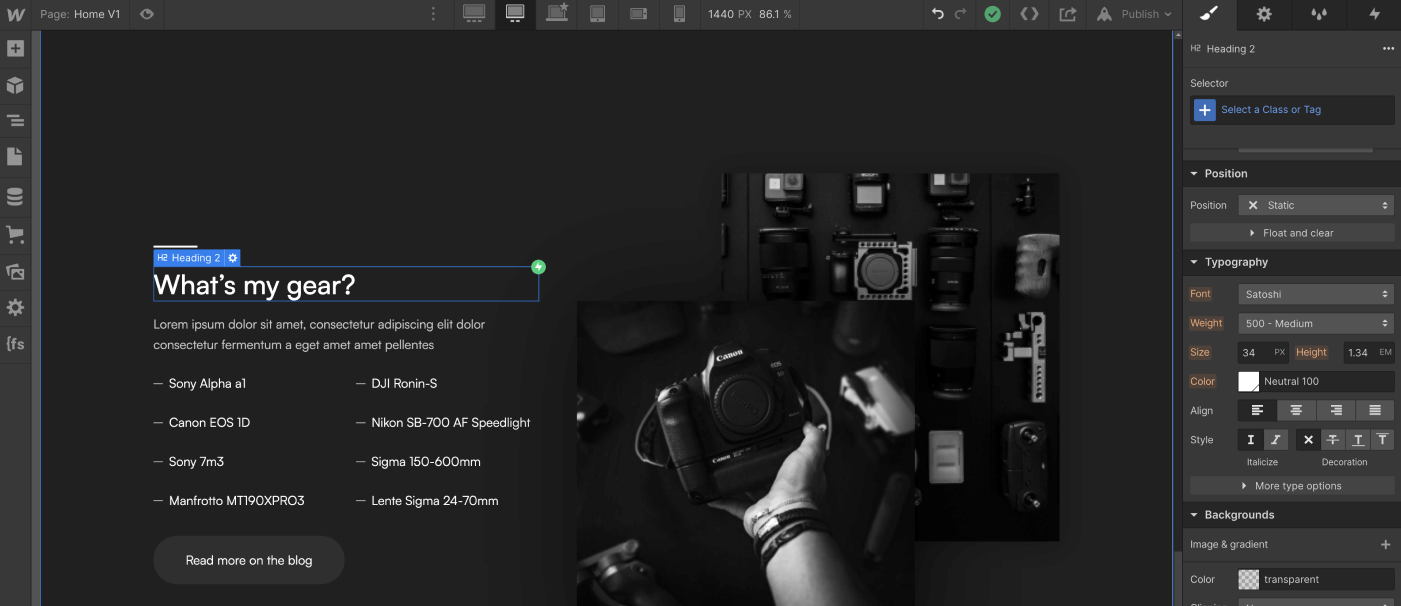Switch to Element Settings gear tab
Image resolution: width=1401 pixels, height=606 pixels.
1264,14
